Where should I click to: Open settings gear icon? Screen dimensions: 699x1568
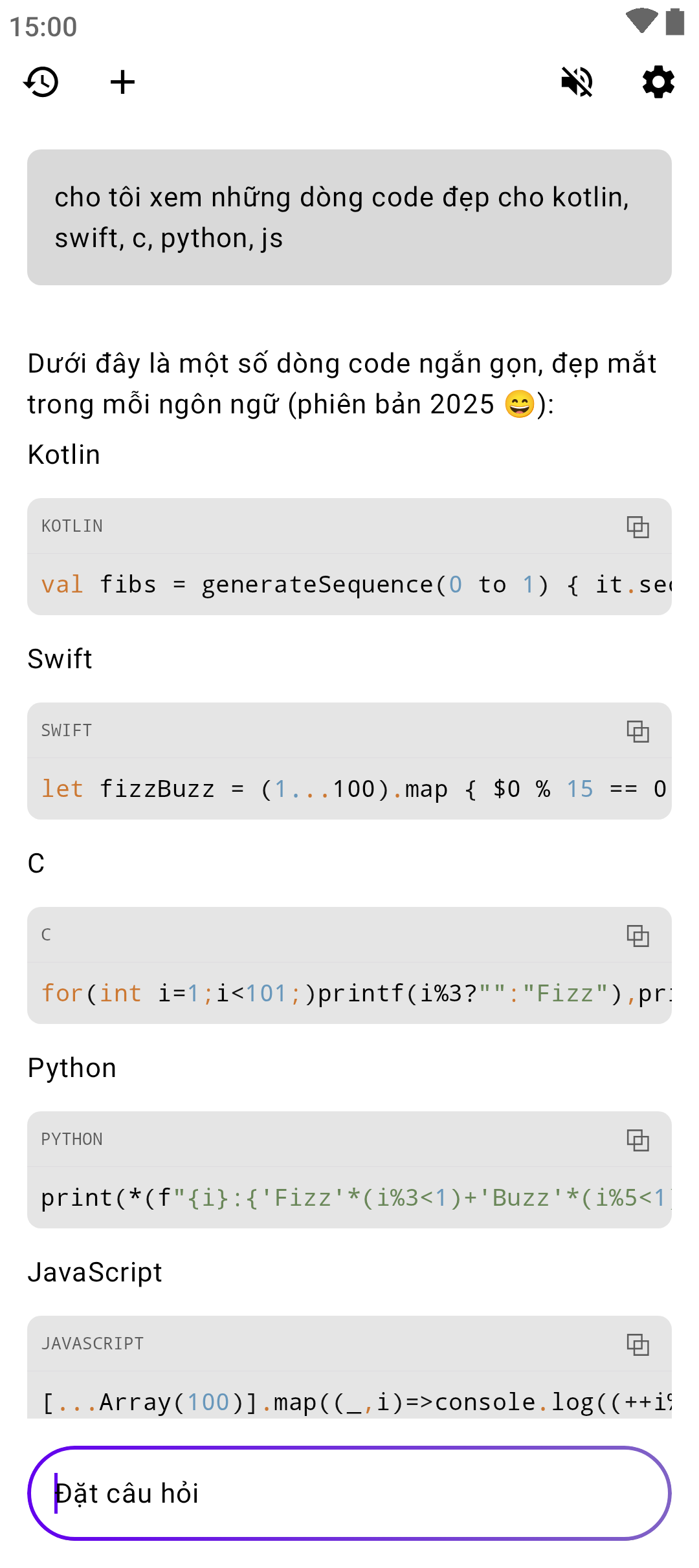tap(658, 82)
